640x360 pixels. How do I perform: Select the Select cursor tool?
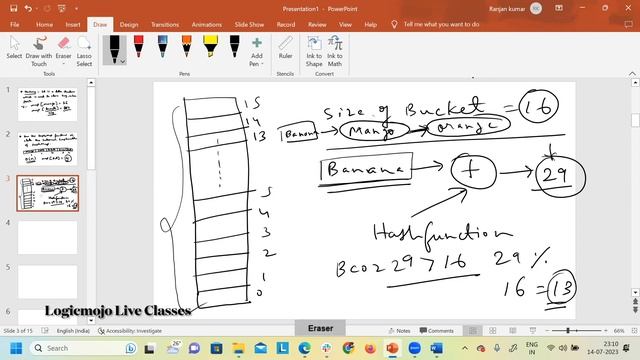(x=14, y=48)
